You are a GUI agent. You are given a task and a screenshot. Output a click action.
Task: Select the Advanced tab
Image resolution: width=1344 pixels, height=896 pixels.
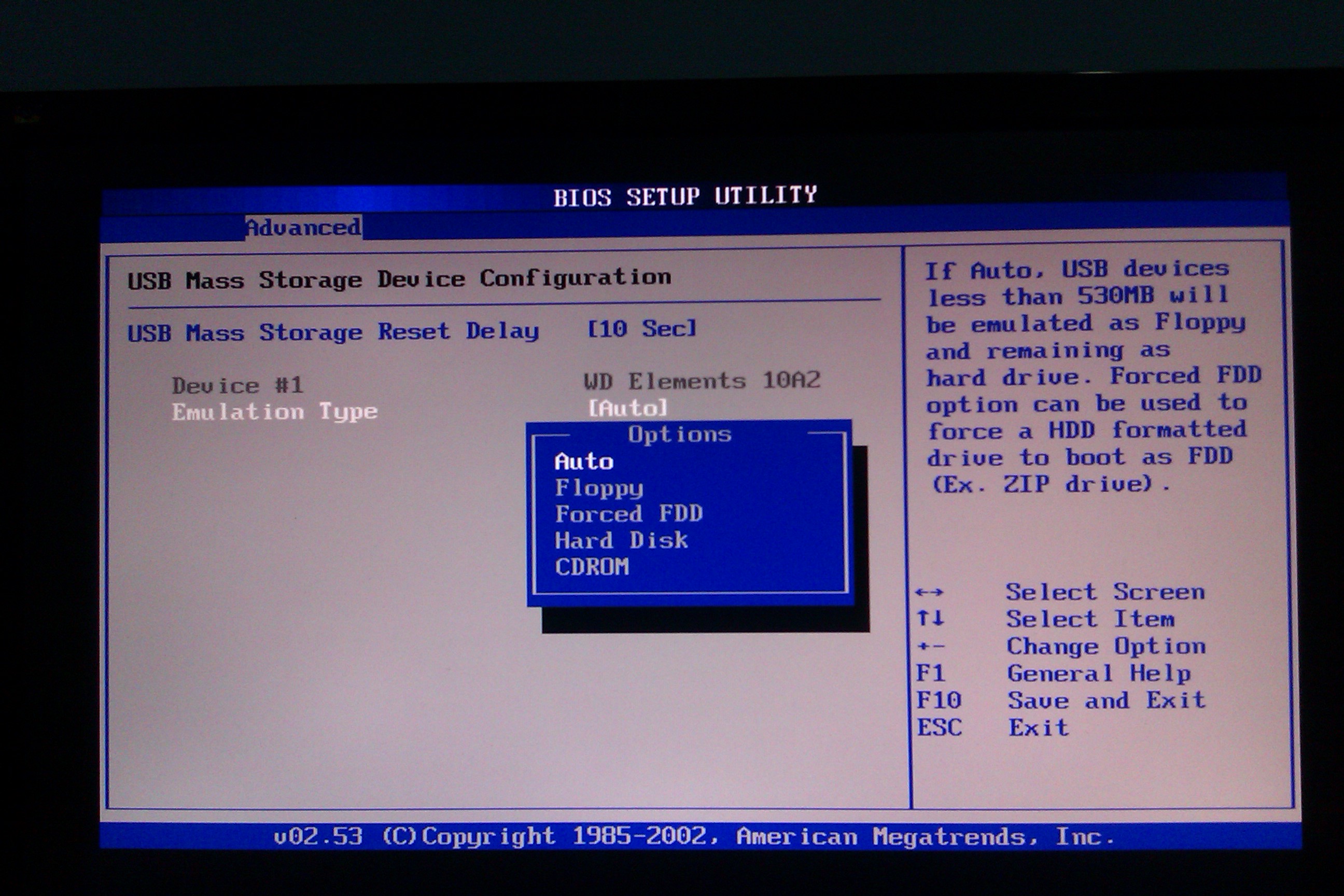(303, 228)
